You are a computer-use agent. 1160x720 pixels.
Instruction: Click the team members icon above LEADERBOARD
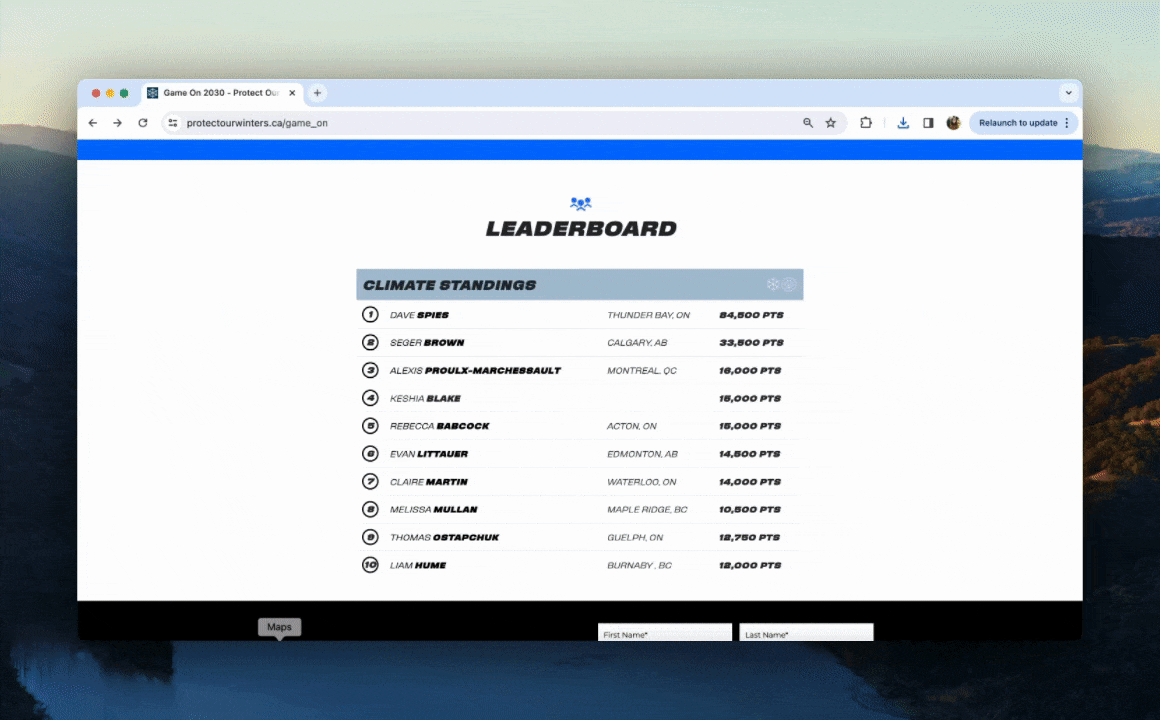coord(580,203)
